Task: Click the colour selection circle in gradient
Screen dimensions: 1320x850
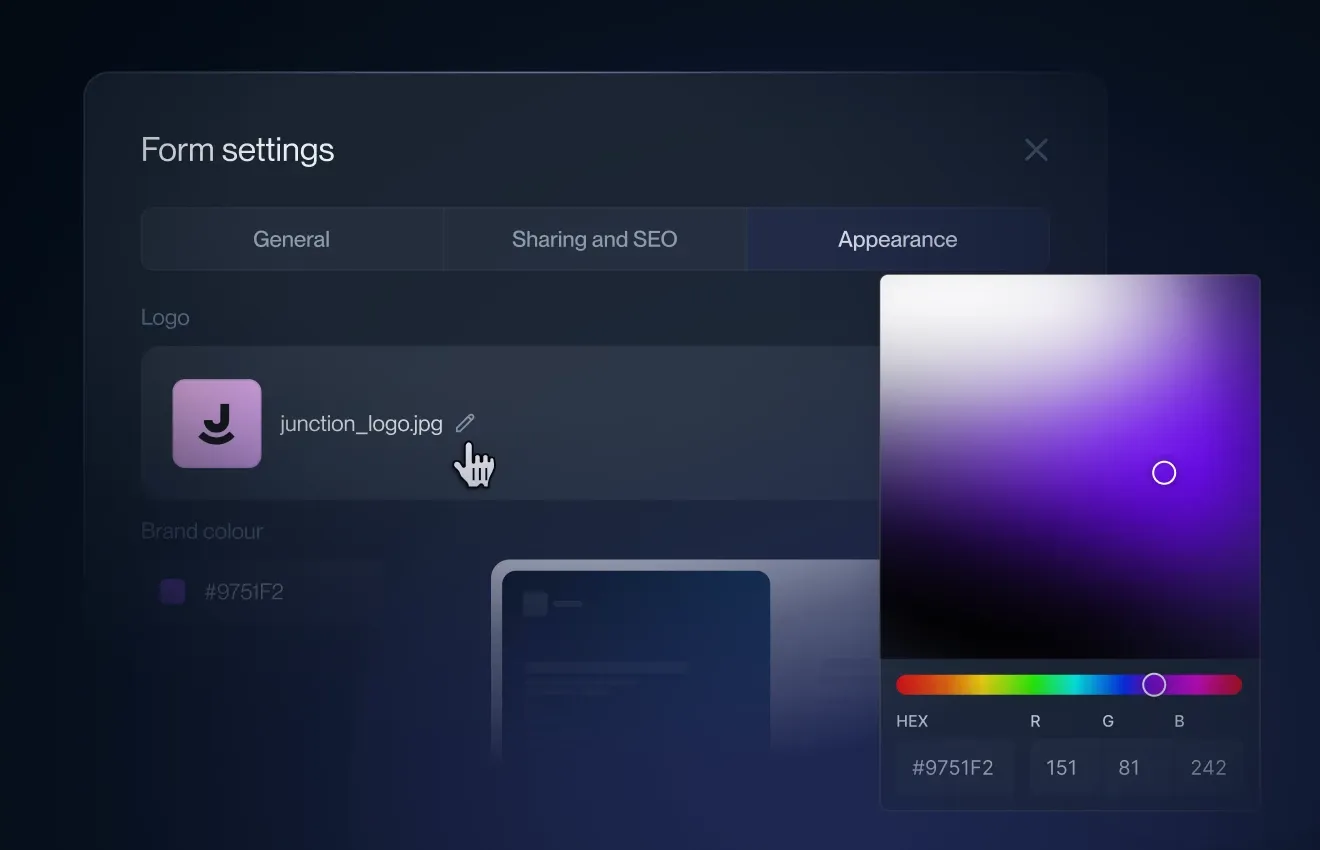Action: [1164, 473]
